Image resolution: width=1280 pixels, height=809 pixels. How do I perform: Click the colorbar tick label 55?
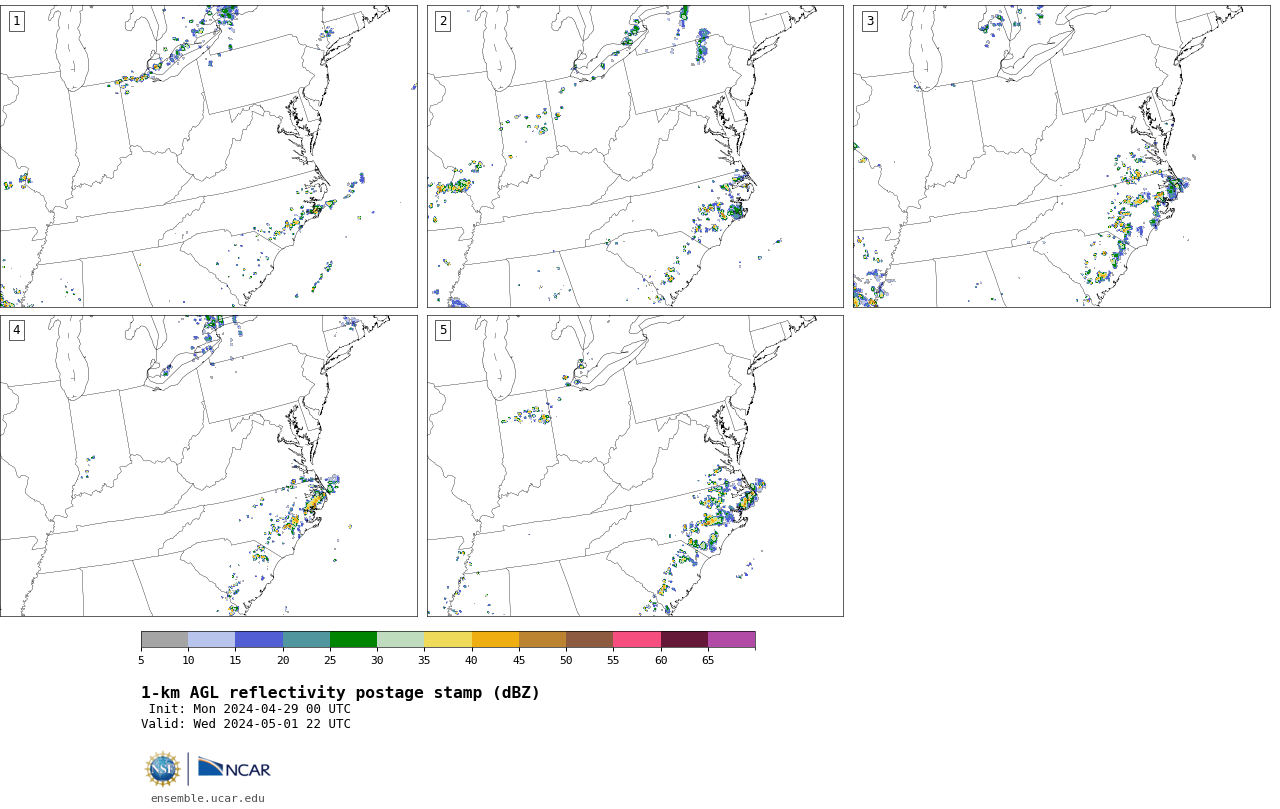(613, 660)
